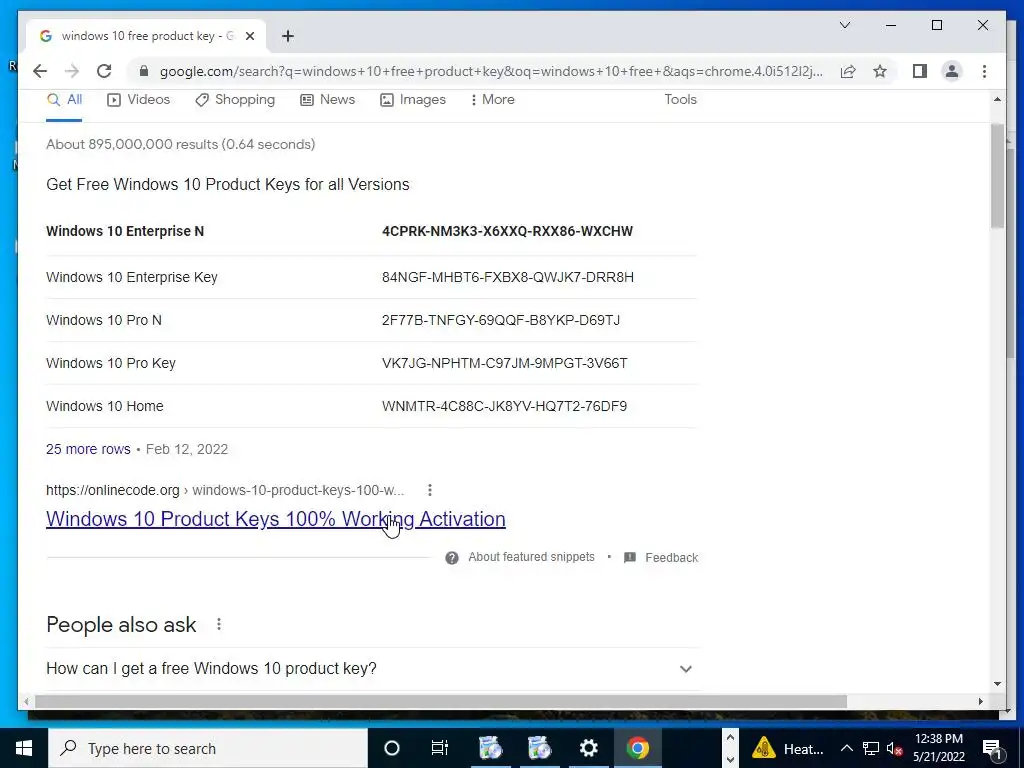The image size is (1024, 768).
Task: Go back to the previous page
Action: tap(40, 71)
